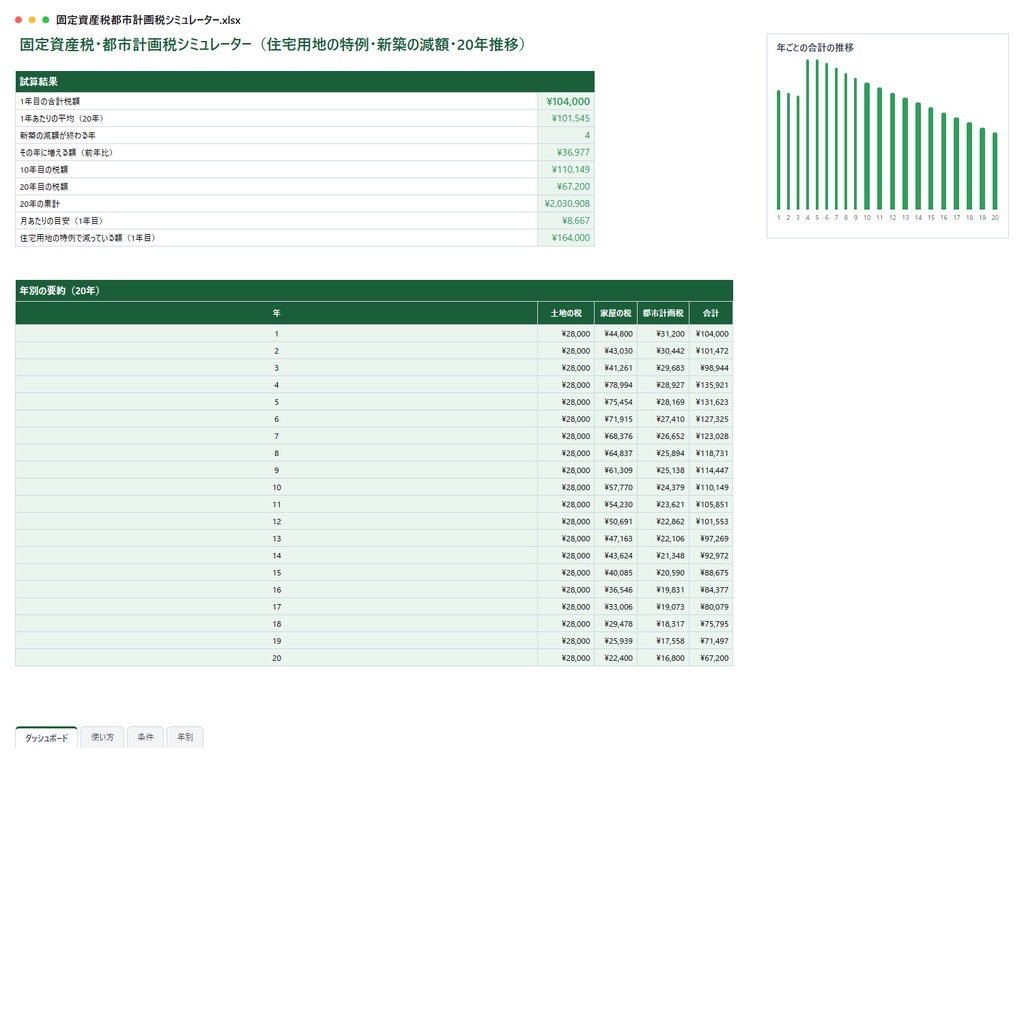Click the yellow minimize window dot
The height and width of the screenshot is (1024, 1024).
click(32, 20)
